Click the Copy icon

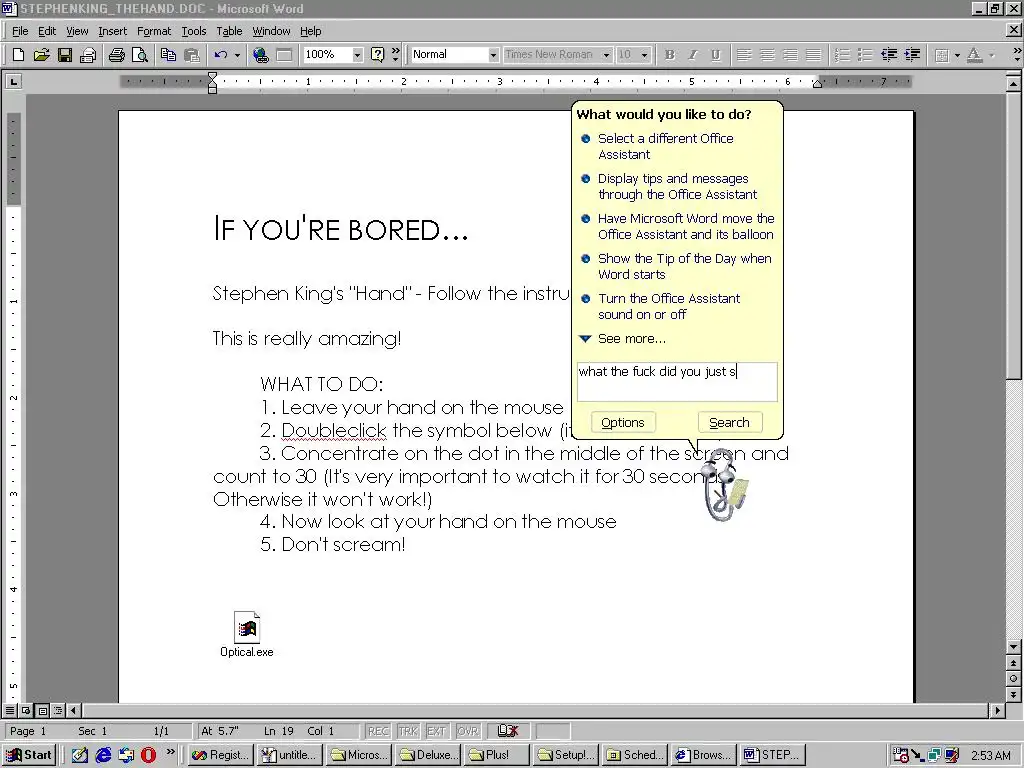click(168, 55)
